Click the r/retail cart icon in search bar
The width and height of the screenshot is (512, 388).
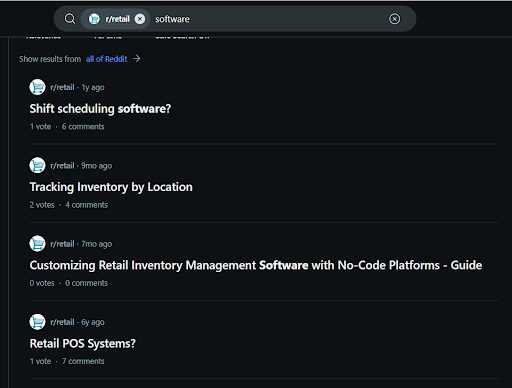point(94,19)
